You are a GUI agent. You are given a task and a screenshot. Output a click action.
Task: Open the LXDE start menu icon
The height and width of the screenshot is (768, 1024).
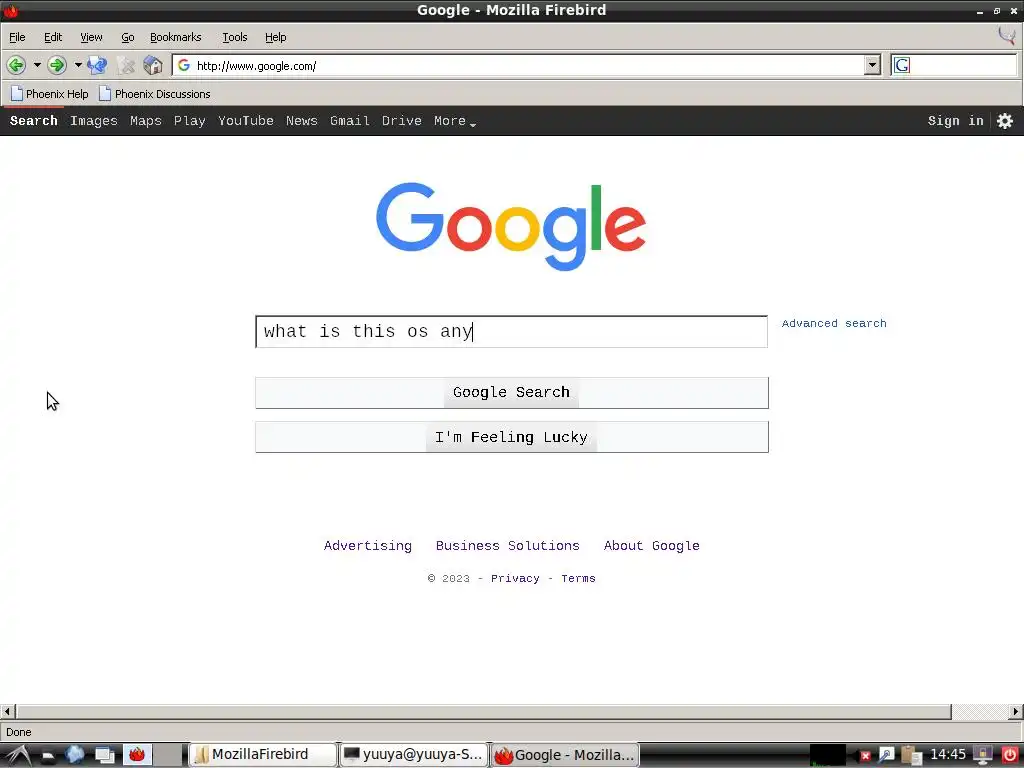19,755
